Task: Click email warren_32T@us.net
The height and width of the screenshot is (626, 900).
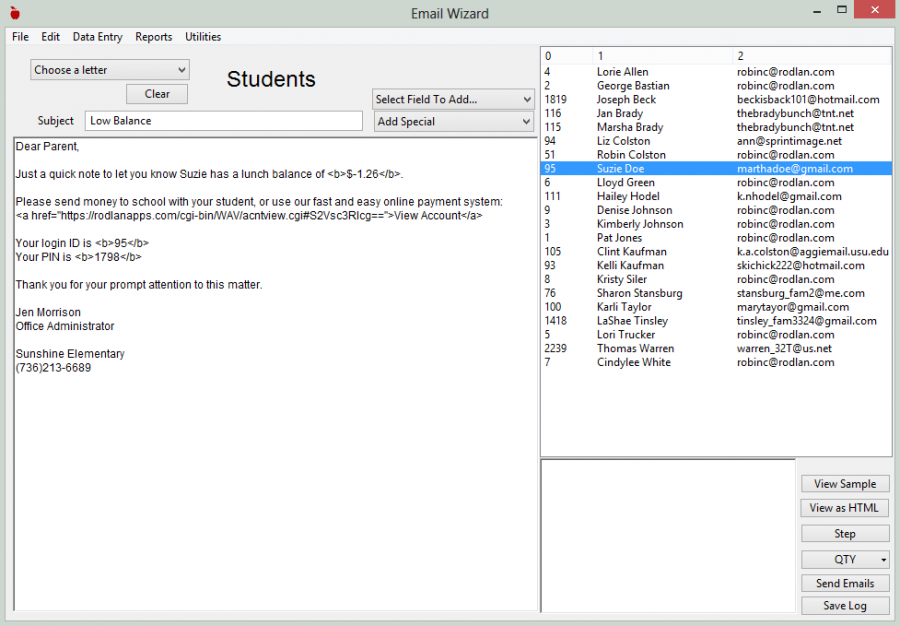Action: coord(784,348)
